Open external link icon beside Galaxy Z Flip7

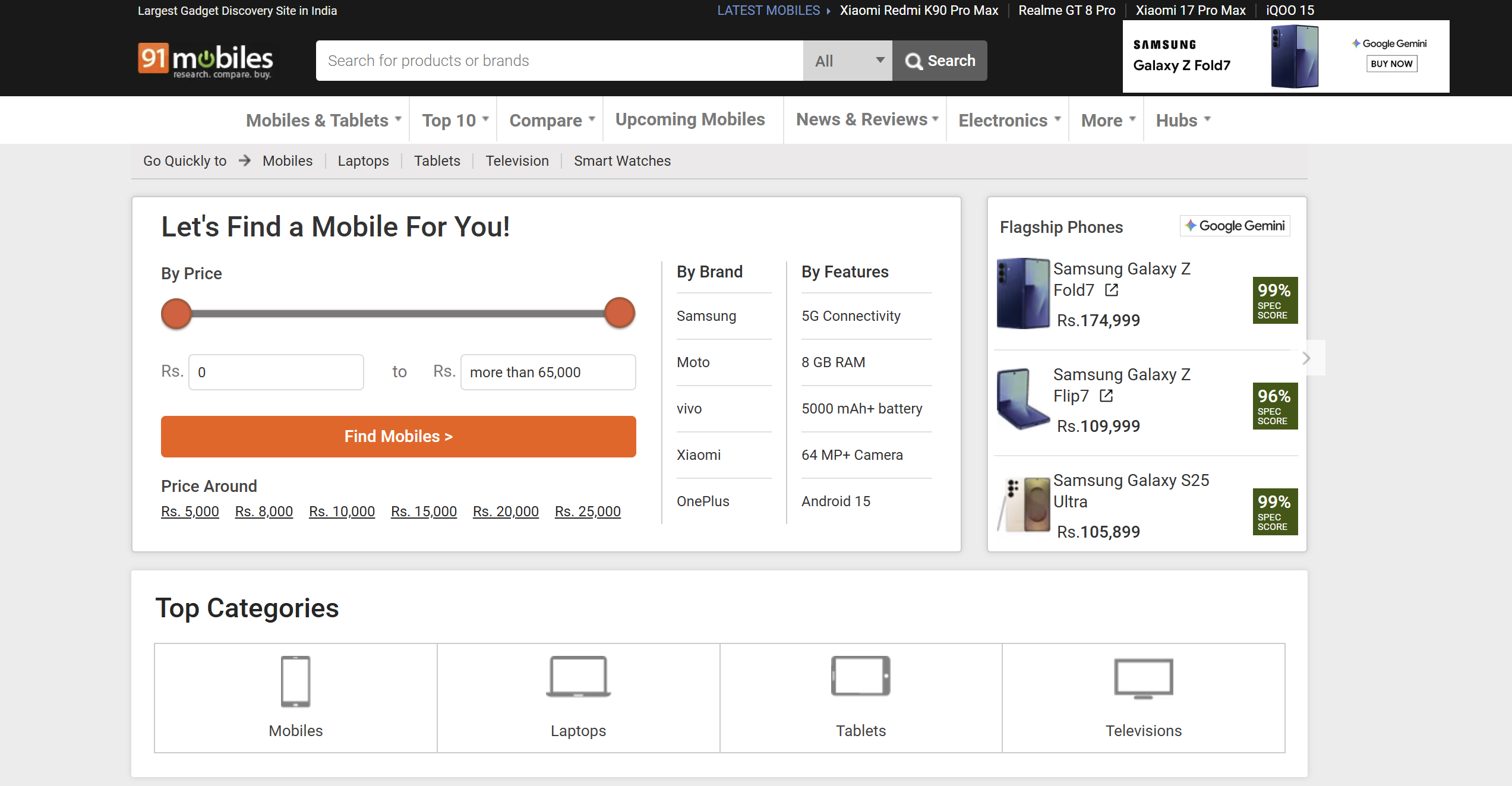click(1106, 396)
